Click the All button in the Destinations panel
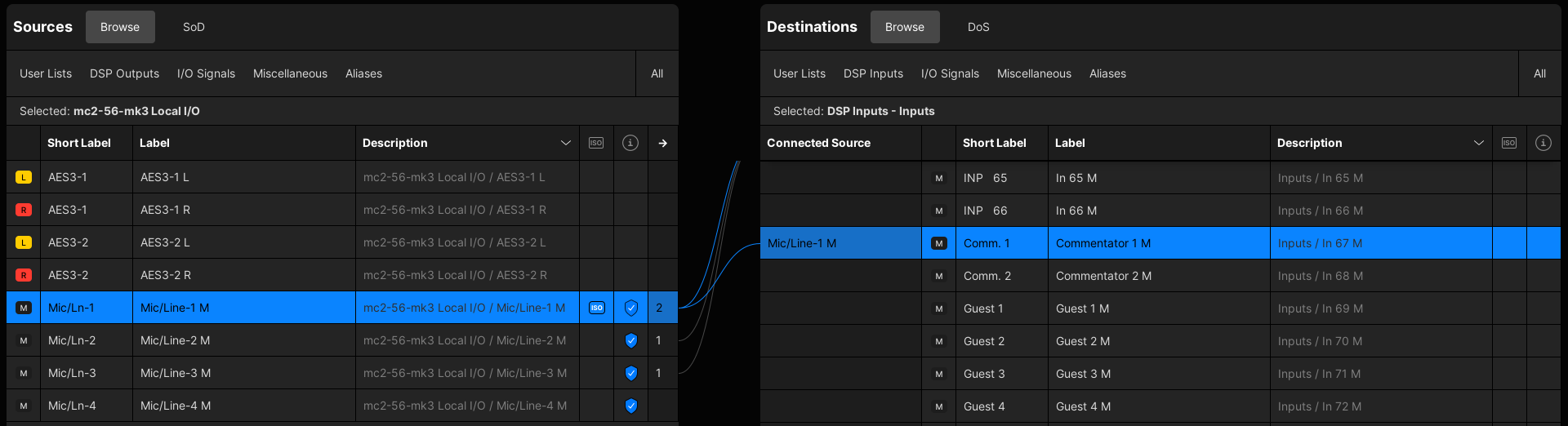This screenshot has height=426, width=1568. (1539, 73)
